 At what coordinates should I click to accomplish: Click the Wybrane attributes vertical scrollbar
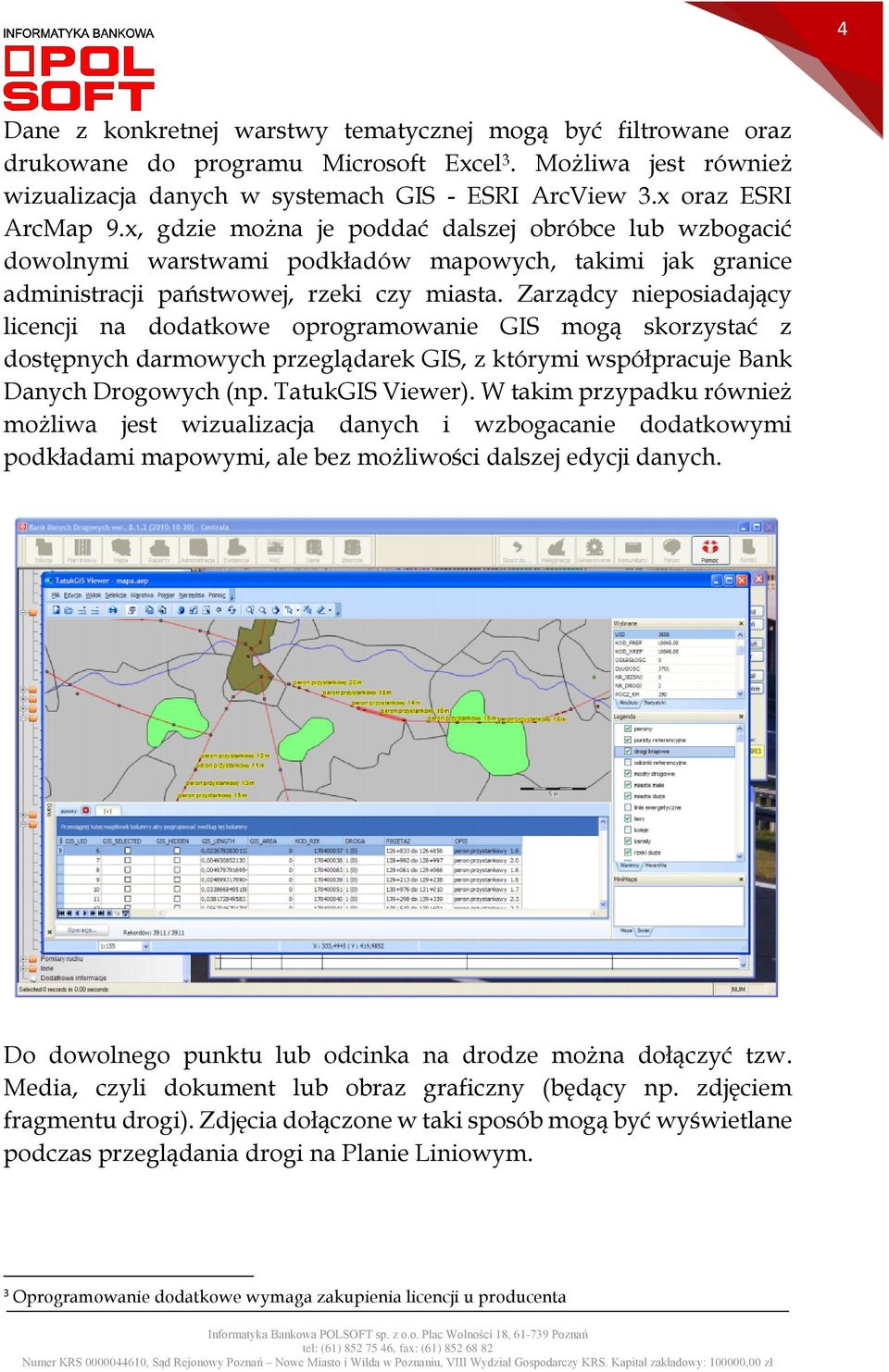(x=741, y=664)
